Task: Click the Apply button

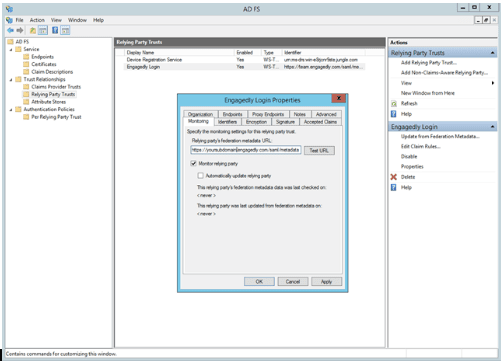Action: [x=326, y=282]
